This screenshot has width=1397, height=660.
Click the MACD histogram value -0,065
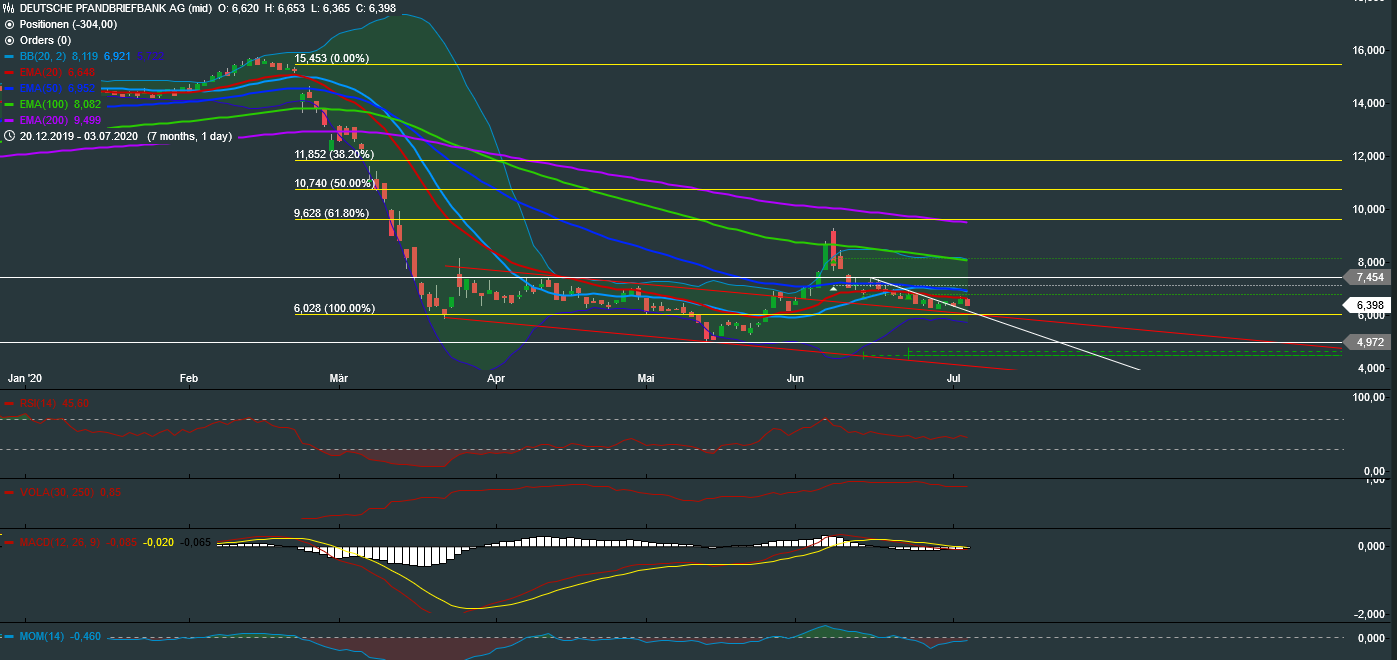click(x=197, y=542)
